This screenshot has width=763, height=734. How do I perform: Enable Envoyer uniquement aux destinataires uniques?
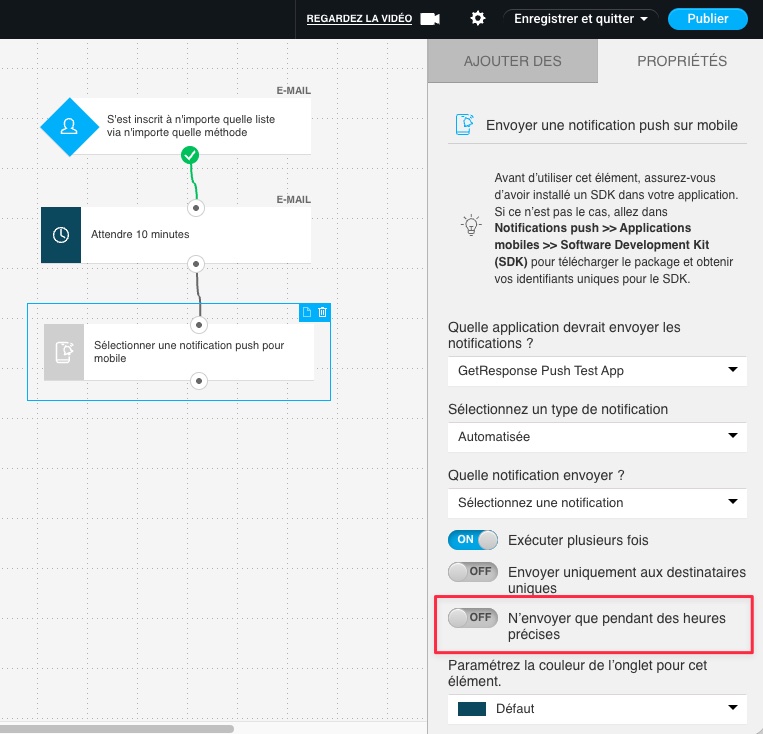point(473,571)
